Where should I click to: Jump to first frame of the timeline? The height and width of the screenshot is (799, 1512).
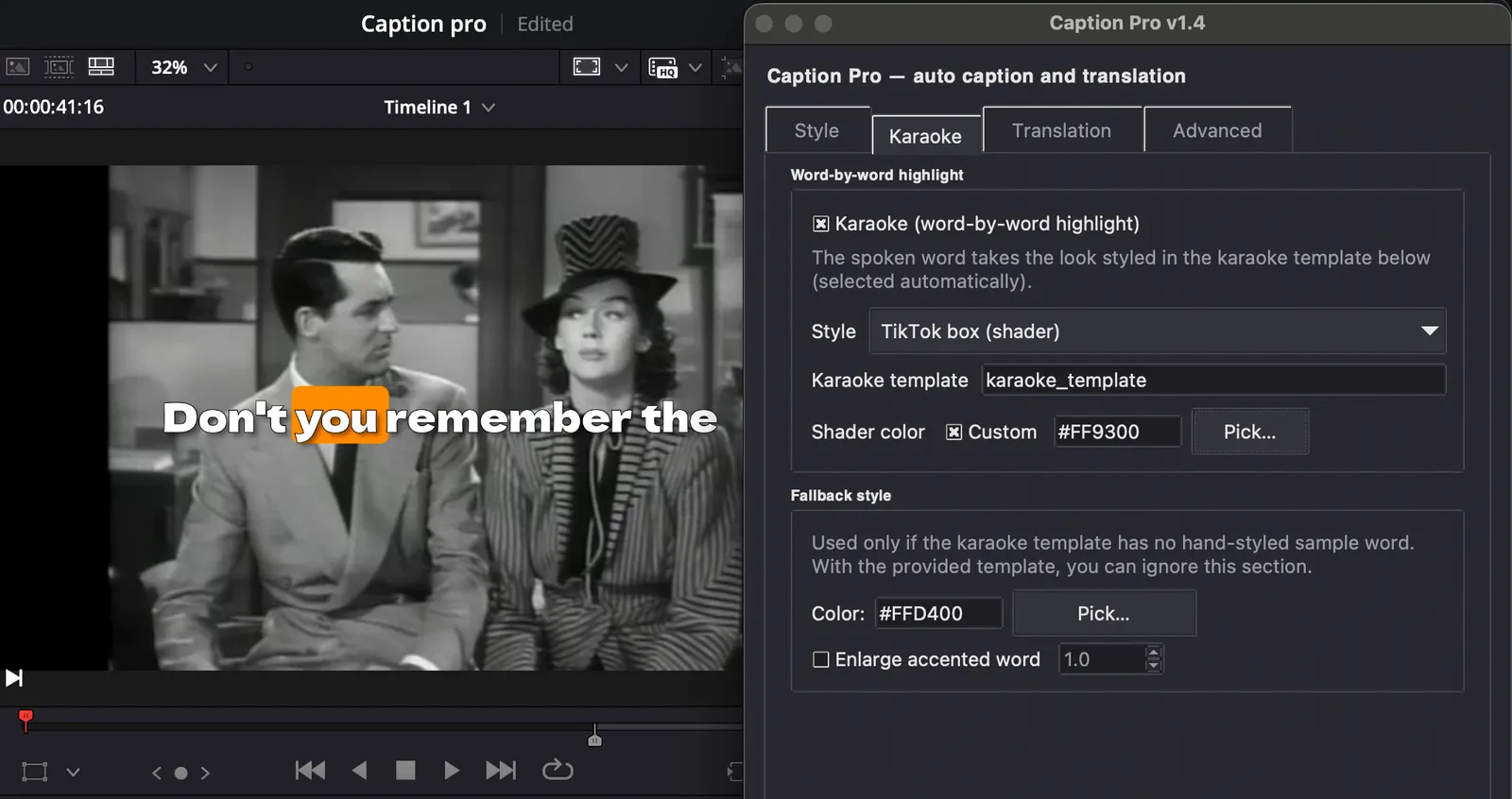[310, 771]
